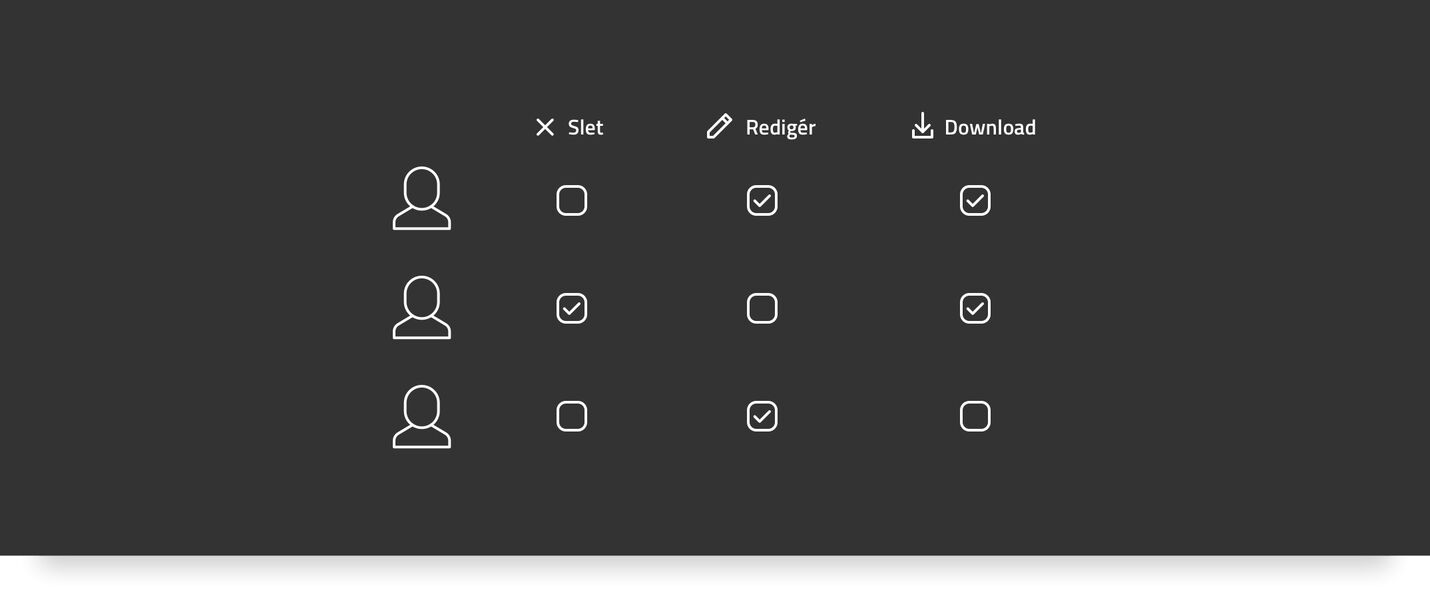Click the pencil icon beside Redigér
This screenshot has width=1430, height=594.
click(719, 126)
